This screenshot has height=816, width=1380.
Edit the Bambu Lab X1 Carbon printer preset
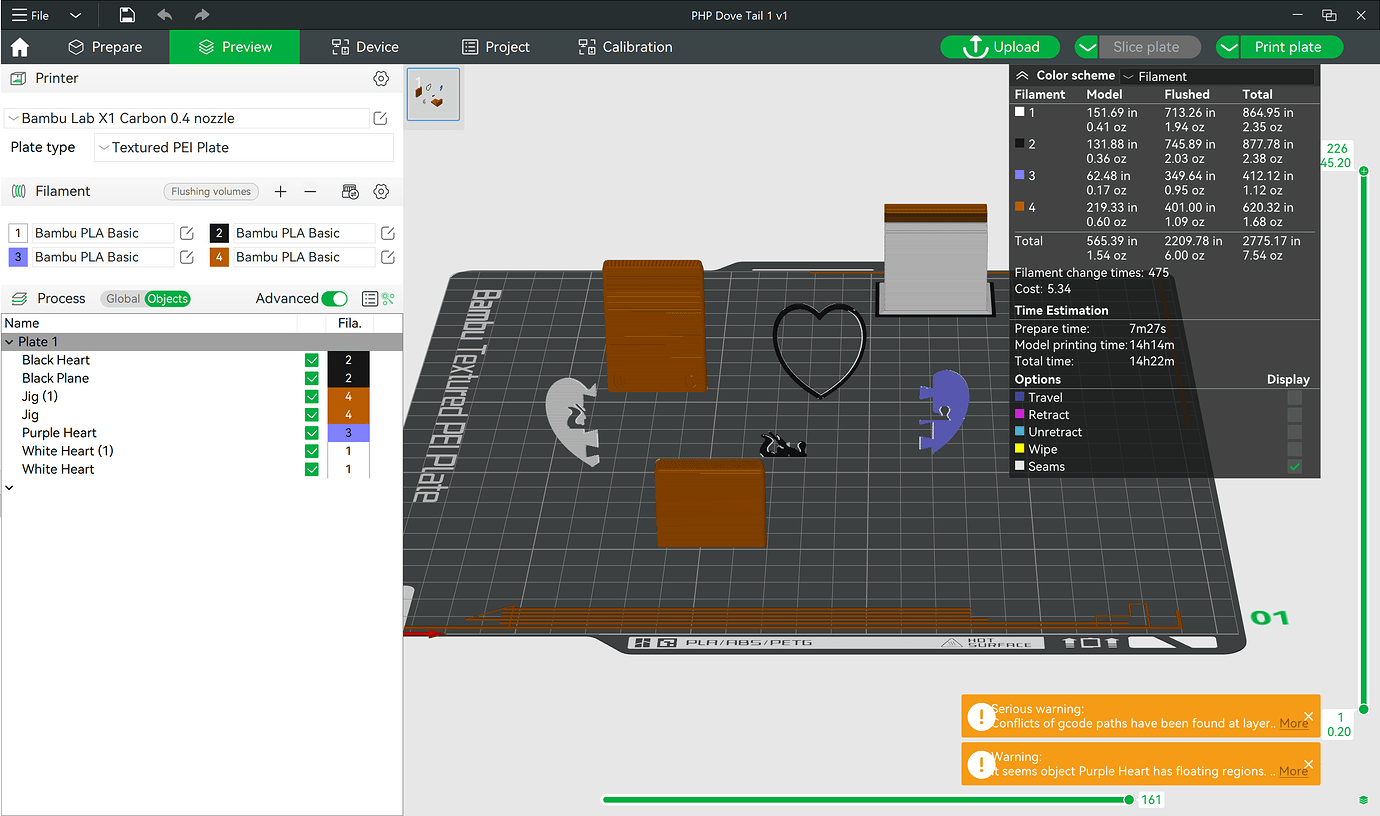click(x=381, y=118)
